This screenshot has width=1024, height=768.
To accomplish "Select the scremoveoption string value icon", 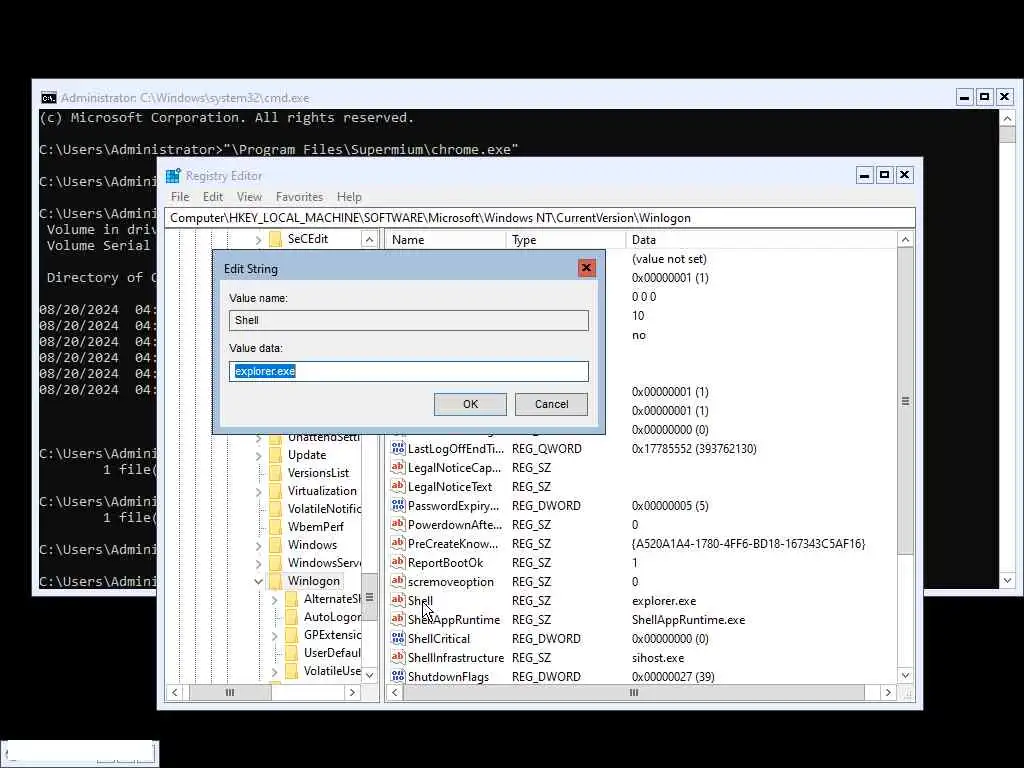I will tap(398, 581).
